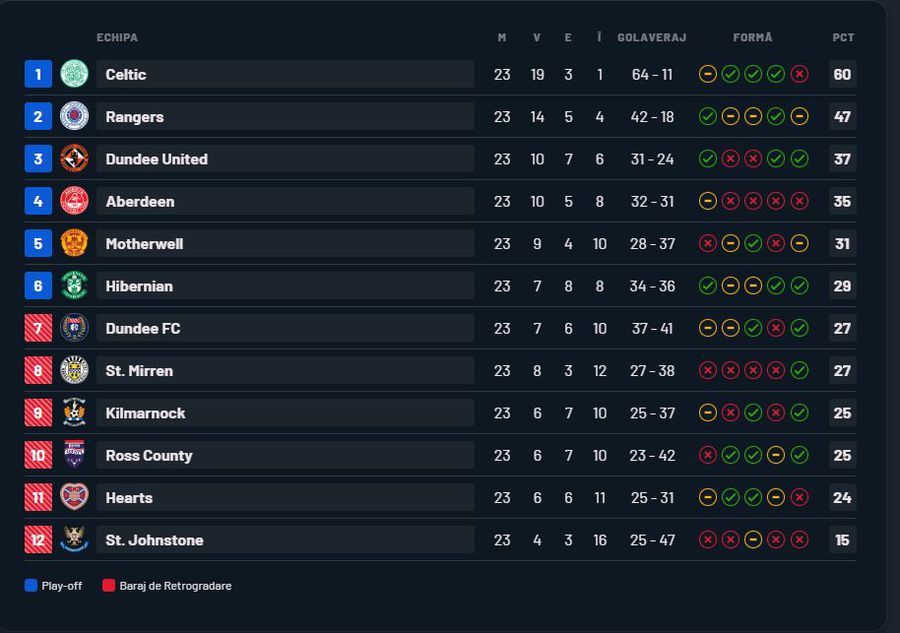Sort table by GOLAVERAJ column header
Image resolution: width=900 pixels, height=633 pixels.
click(x=652, y=38)
